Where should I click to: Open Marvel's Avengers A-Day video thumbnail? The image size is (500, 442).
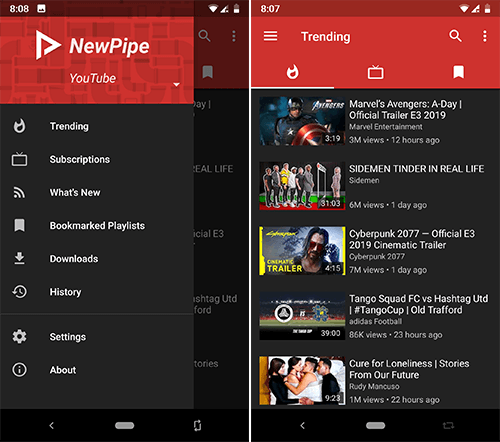coord(302,121)
